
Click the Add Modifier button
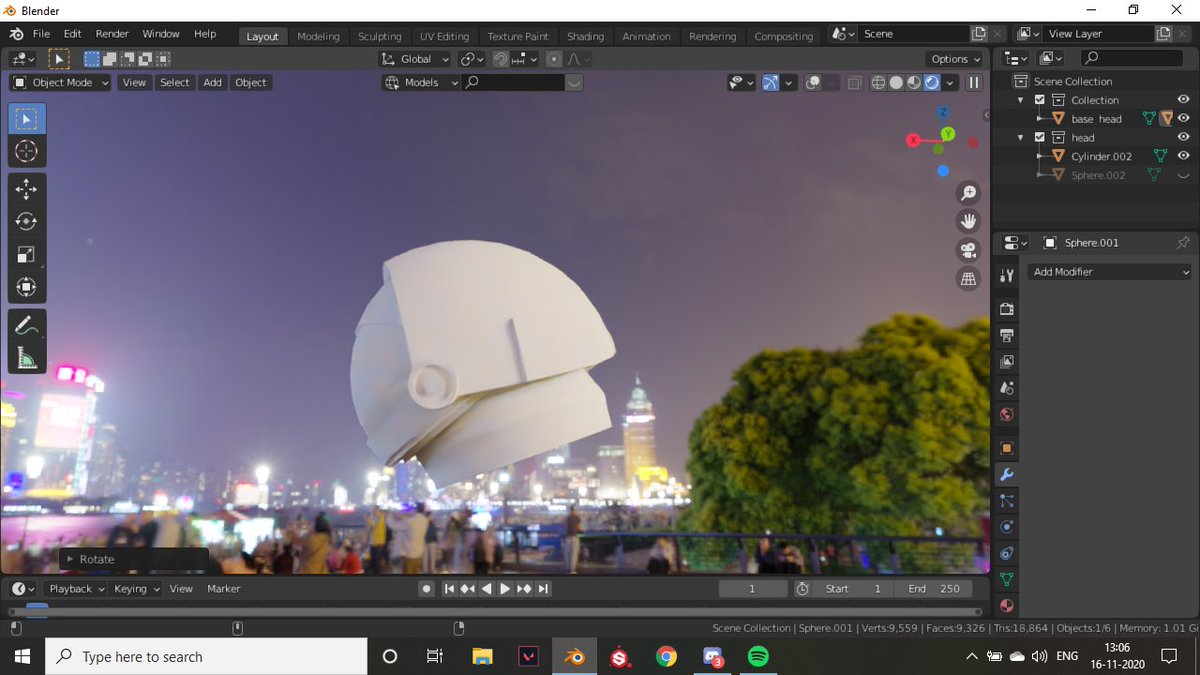pos(1109,271)
